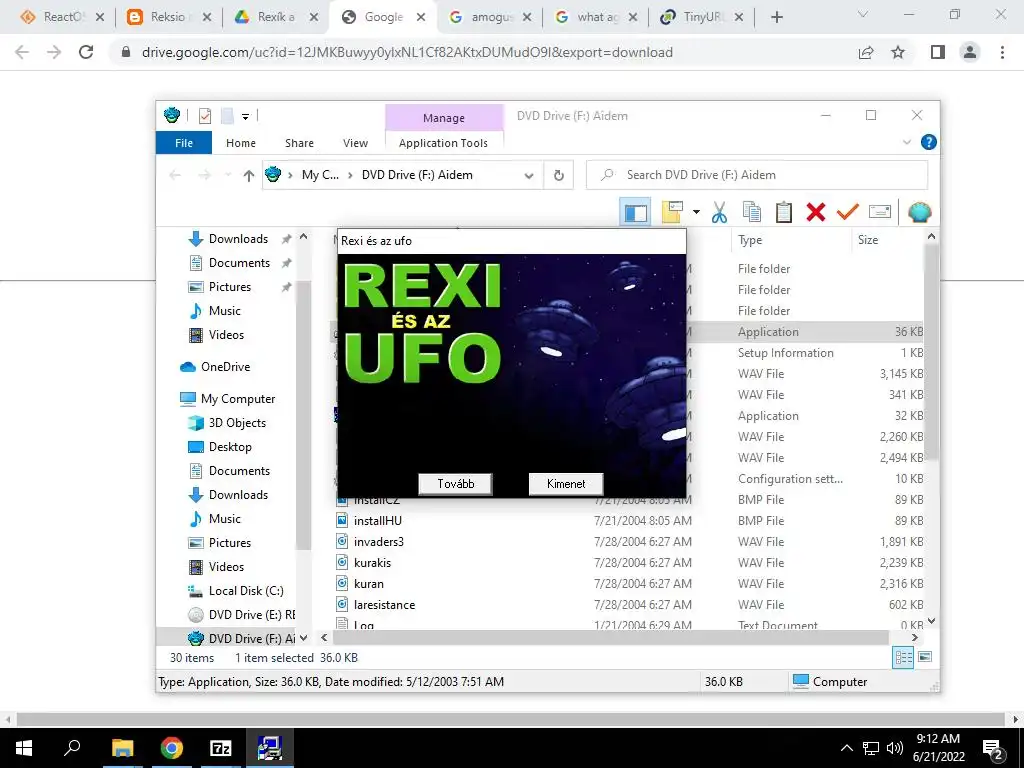Switch to the Share ribbon tab

tap(299, 143)
